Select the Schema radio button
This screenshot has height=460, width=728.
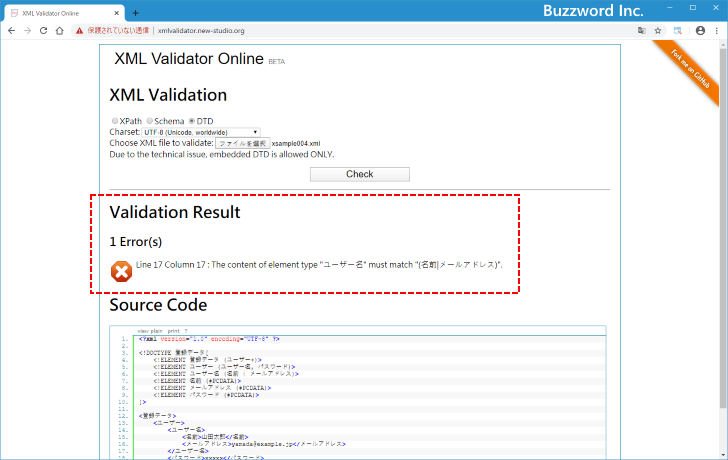click(149, 121)
